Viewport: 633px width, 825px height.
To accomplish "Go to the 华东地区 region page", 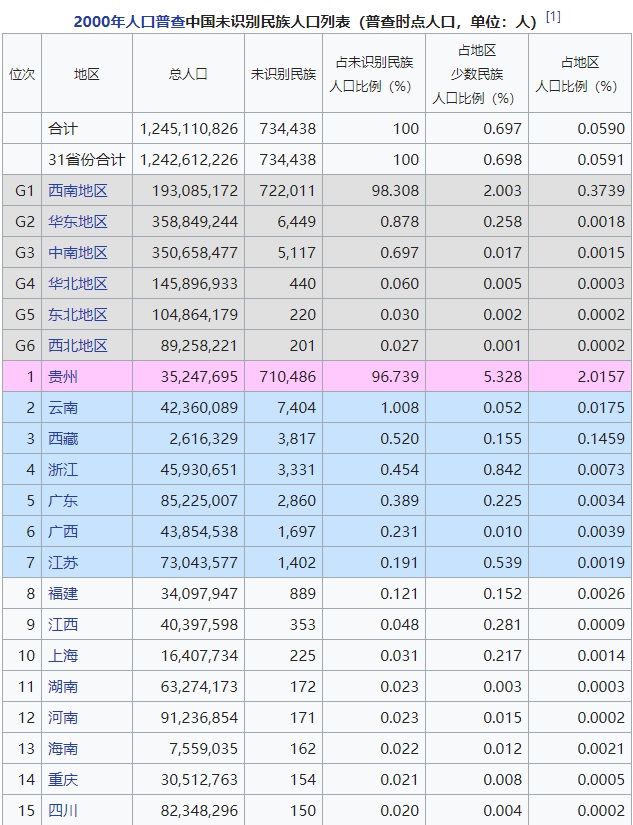I will click(x=78, y=222).
